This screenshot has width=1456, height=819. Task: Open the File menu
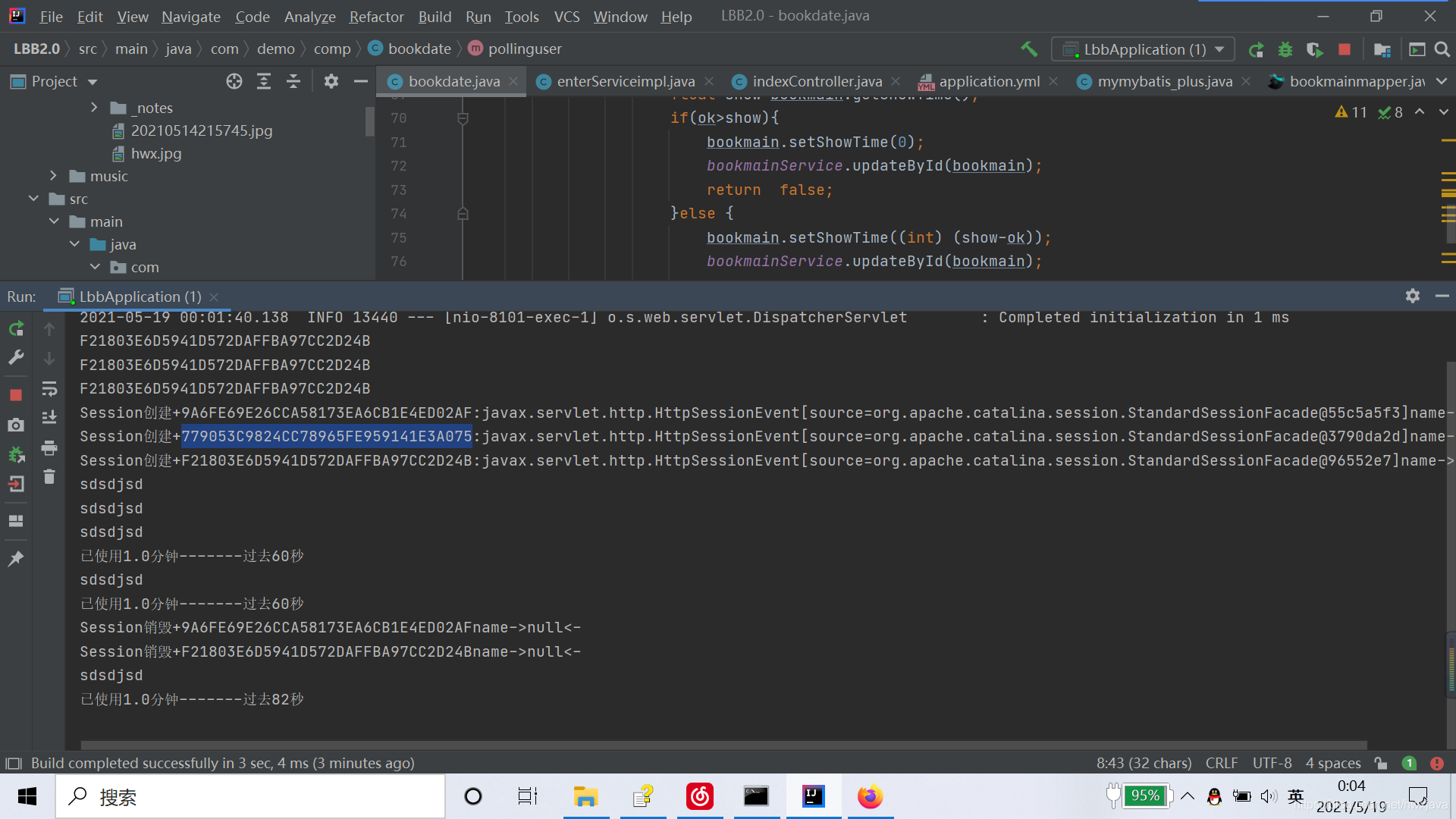click(51, 16)
